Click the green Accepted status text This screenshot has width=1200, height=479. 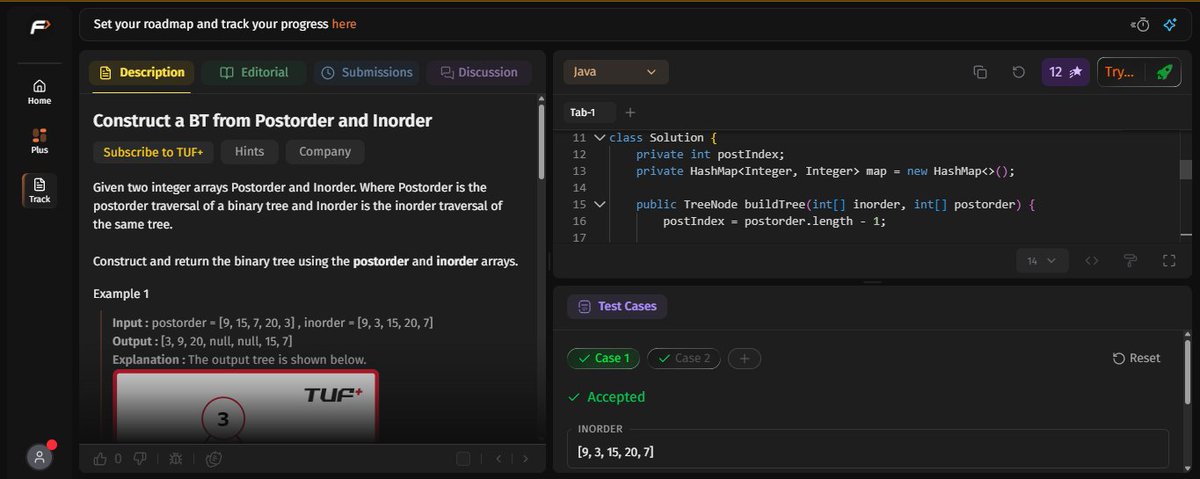click(x=616, y=397)
